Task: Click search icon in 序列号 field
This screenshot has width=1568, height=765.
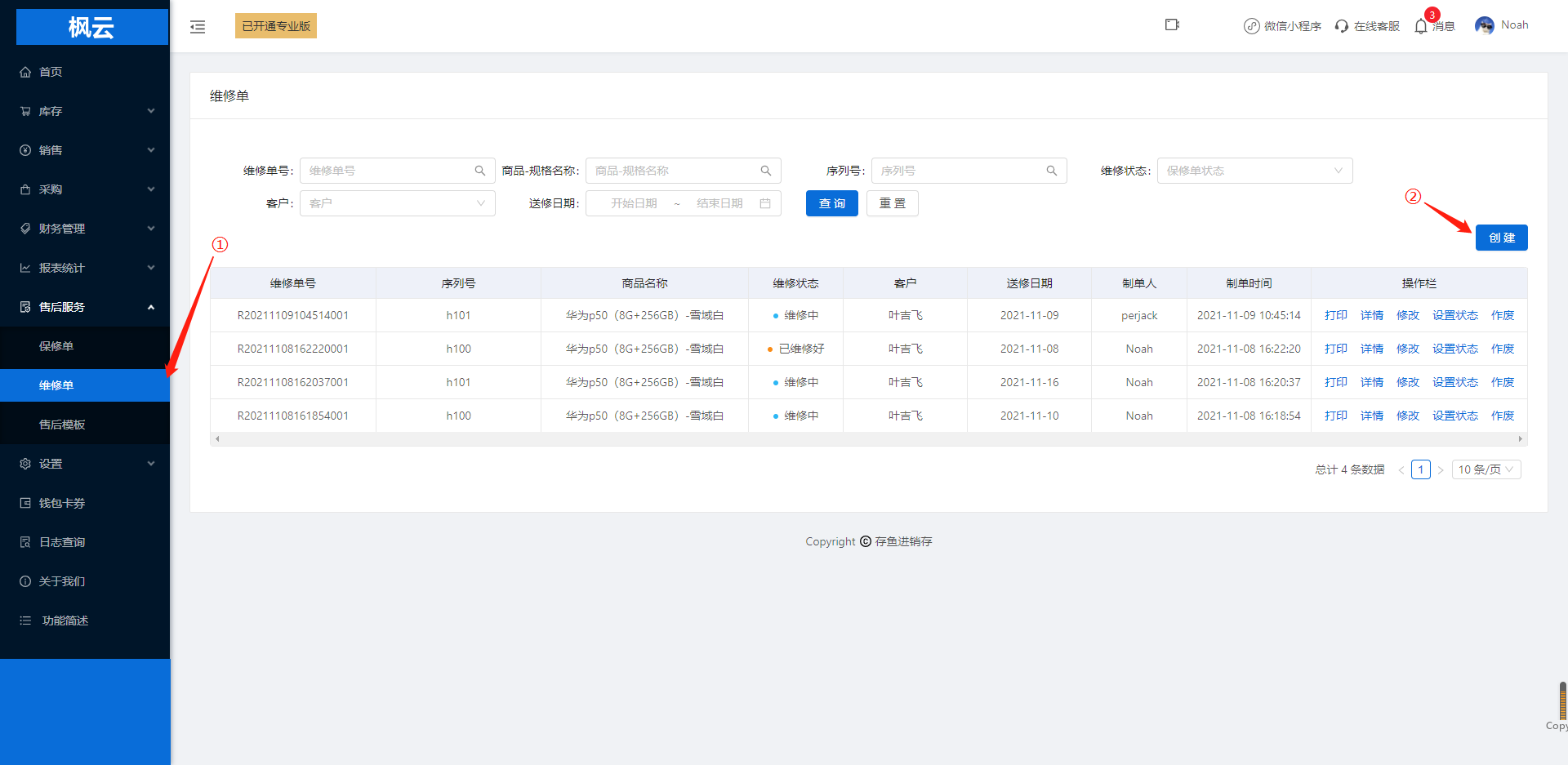Action: click(x=1052, y=171)
